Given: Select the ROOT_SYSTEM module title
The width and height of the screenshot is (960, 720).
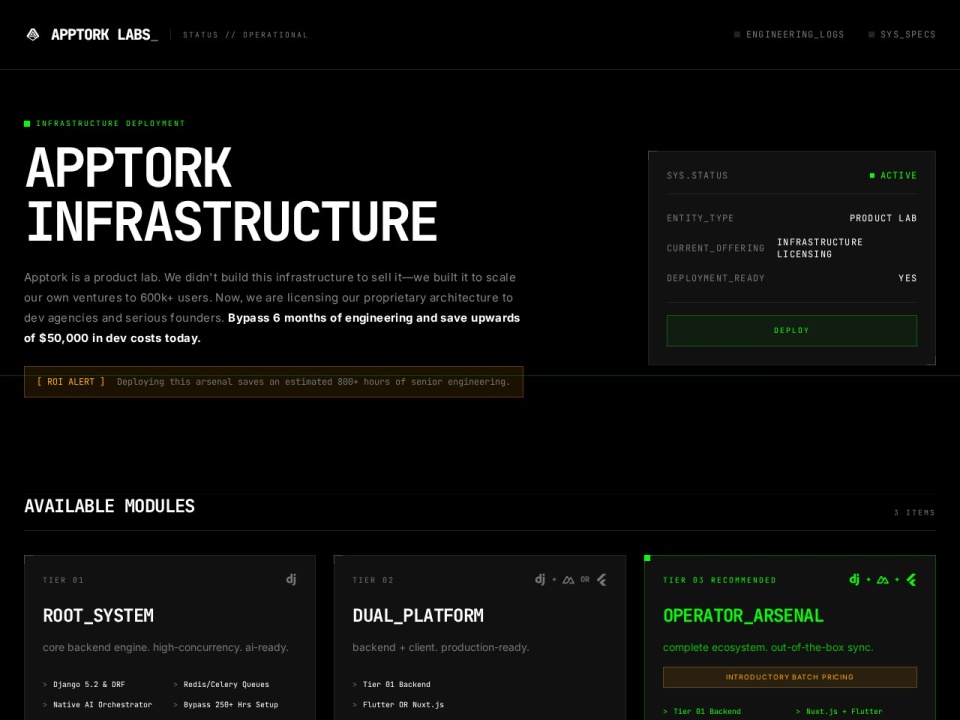Looking at the screenshot, I should point(98,615).
